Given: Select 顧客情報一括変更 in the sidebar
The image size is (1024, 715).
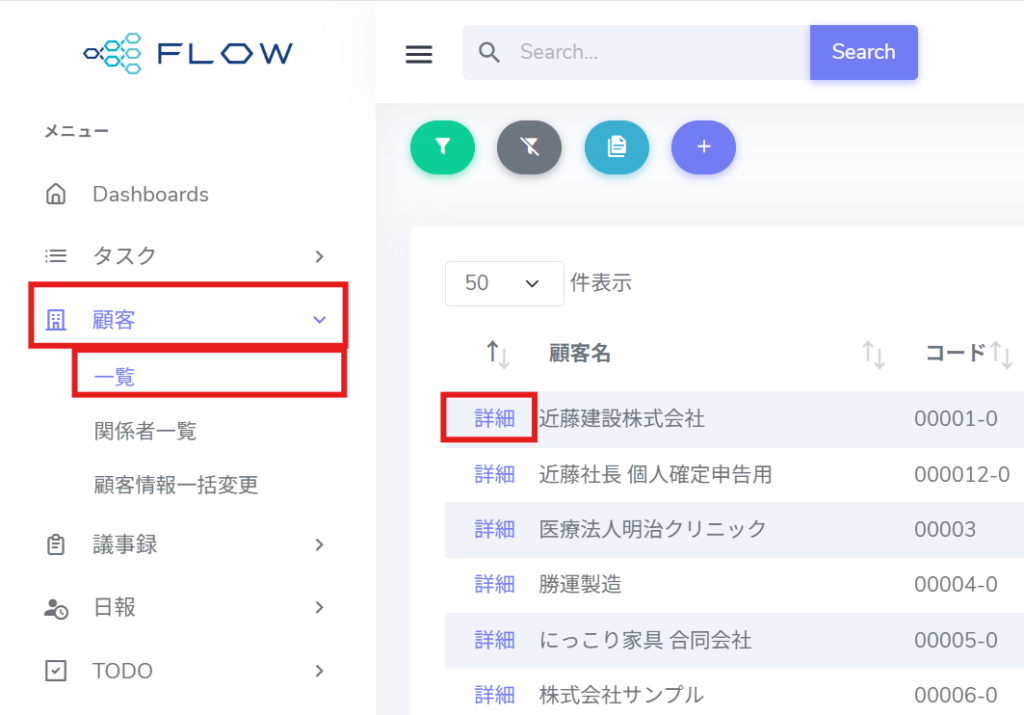Looking at the screenshot, I should click(176, 485).
